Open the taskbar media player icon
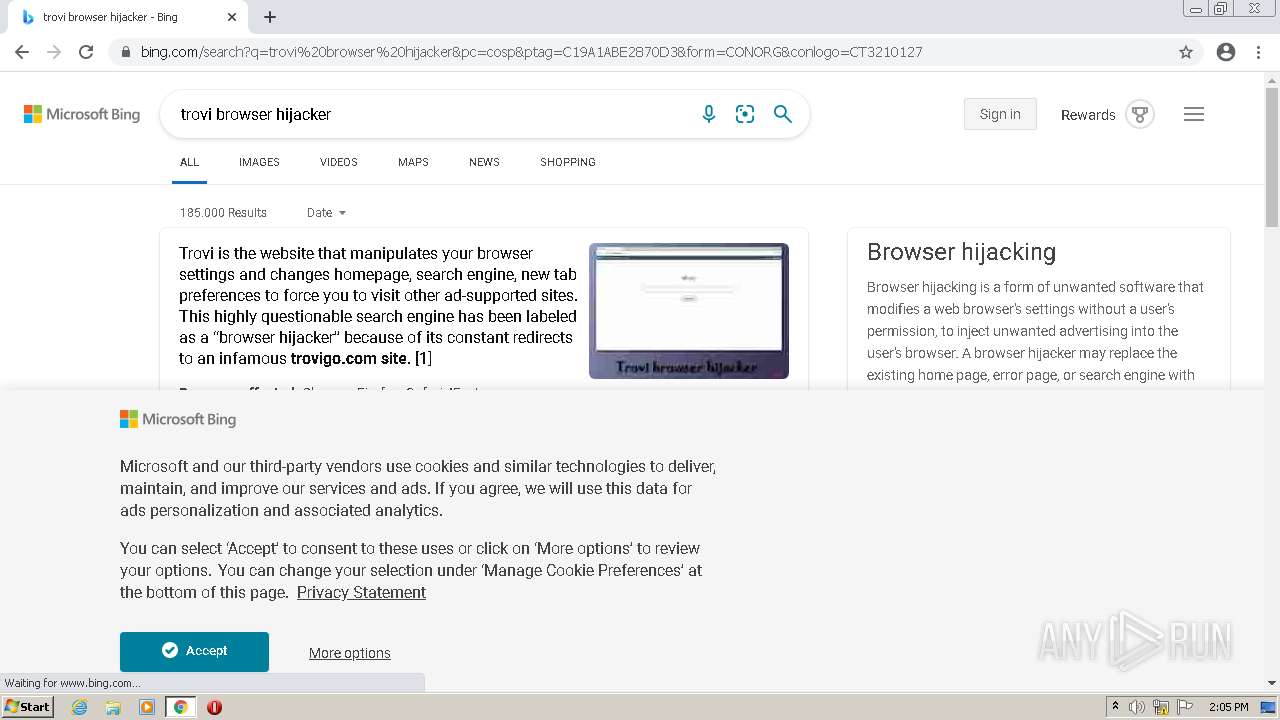Viewport: 1280px width, 720px height. click(x=147, y=707)
